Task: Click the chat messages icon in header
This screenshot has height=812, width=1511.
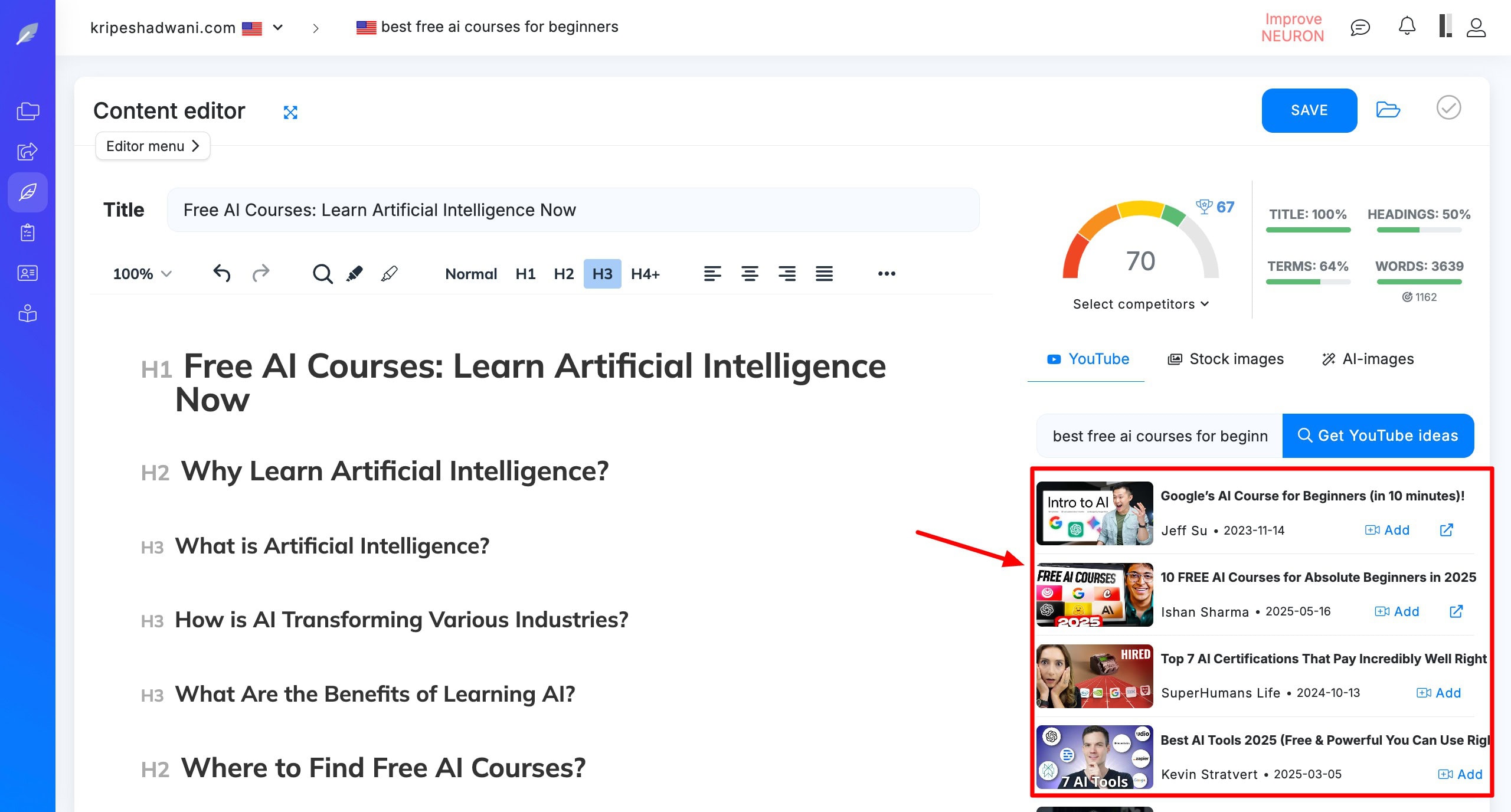Action: 1360,27
